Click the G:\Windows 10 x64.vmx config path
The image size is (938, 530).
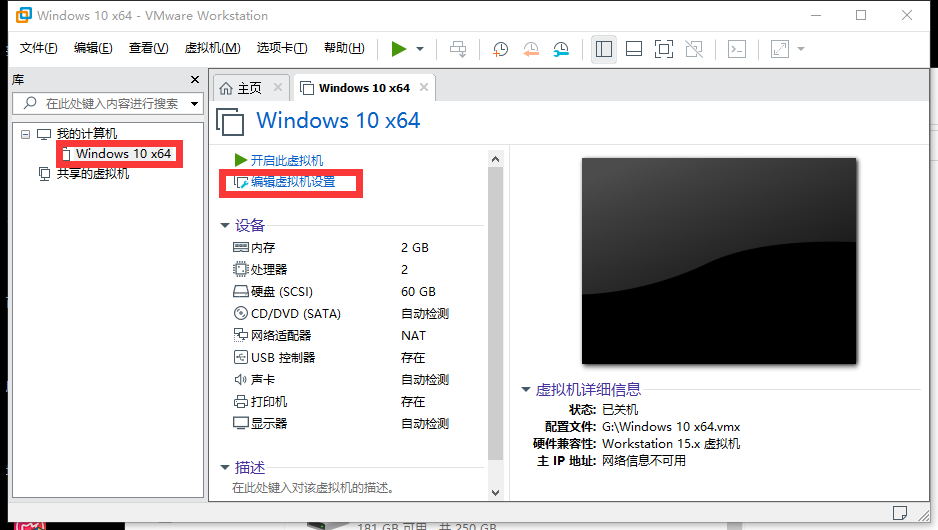pos(671,427)
